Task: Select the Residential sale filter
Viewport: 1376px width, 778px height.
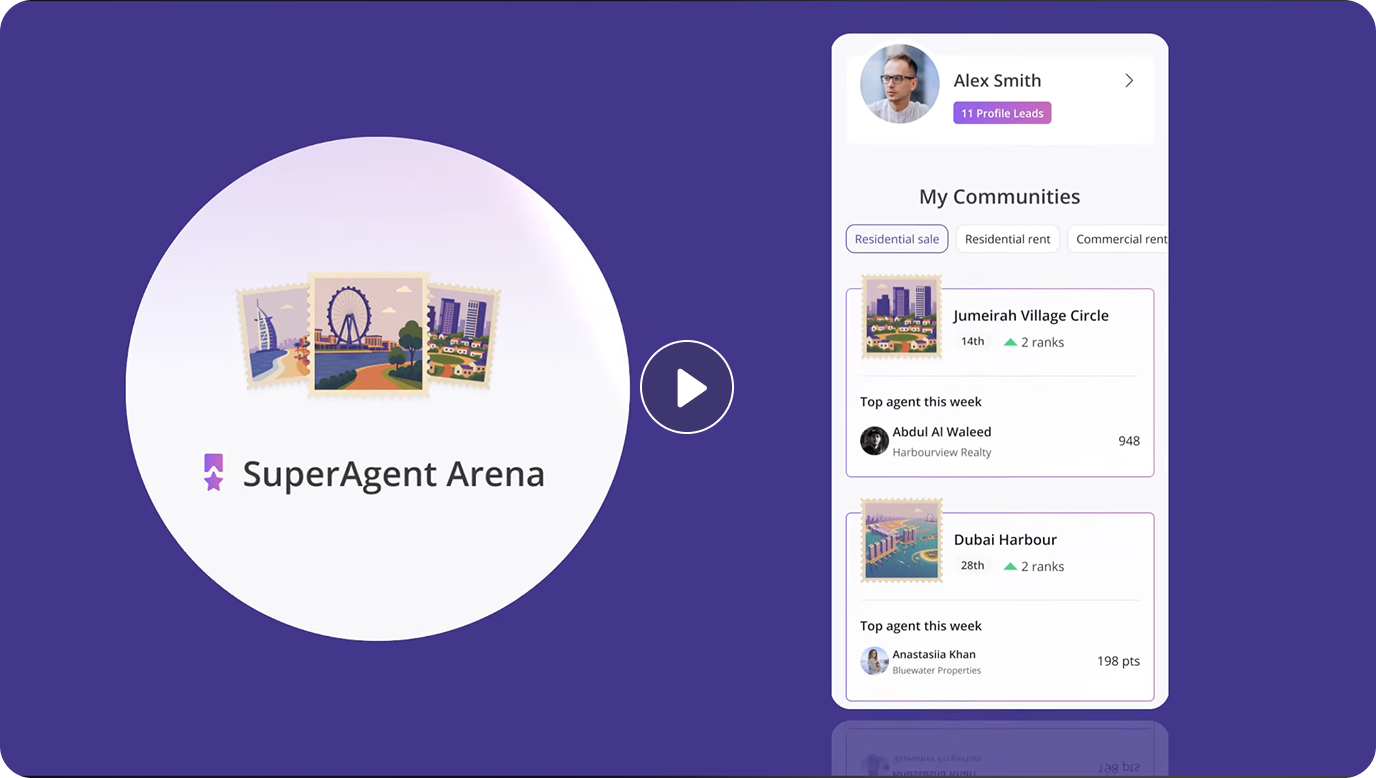Action: point(896,239)
